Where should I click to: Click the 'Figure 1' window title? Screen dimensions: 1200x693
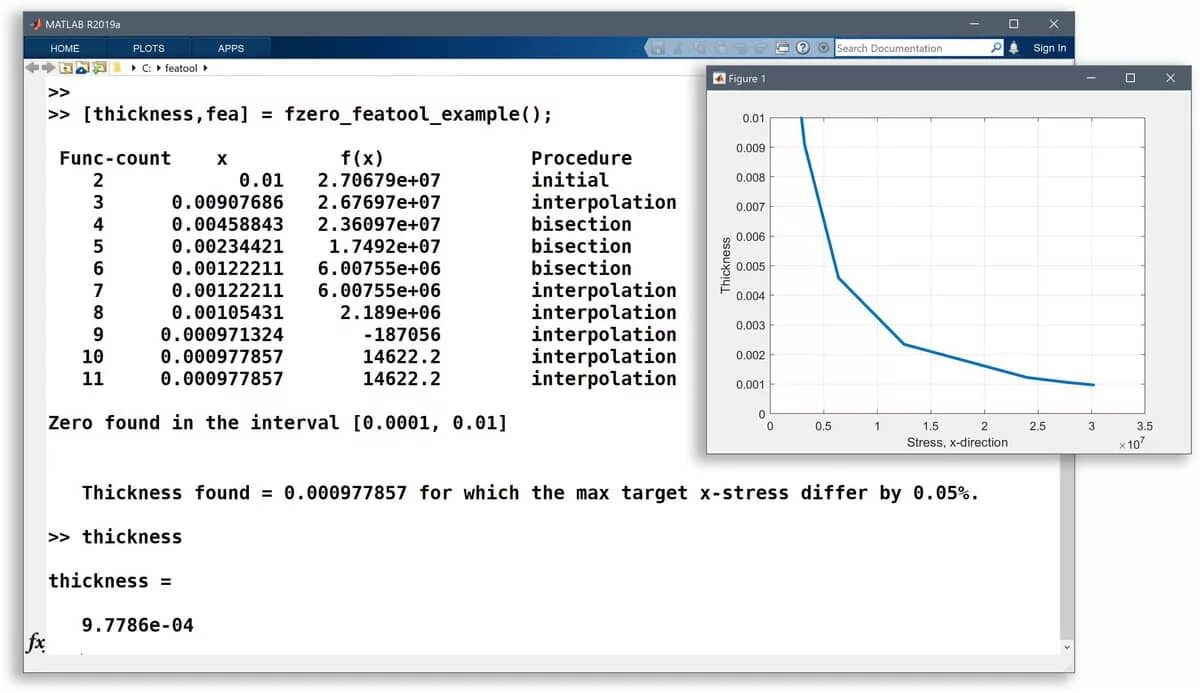(748, 78)
